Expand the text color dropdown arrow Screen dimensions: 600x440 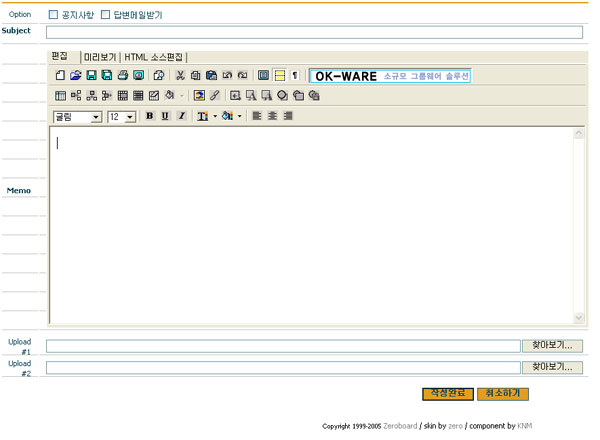[x=215, y=116]
